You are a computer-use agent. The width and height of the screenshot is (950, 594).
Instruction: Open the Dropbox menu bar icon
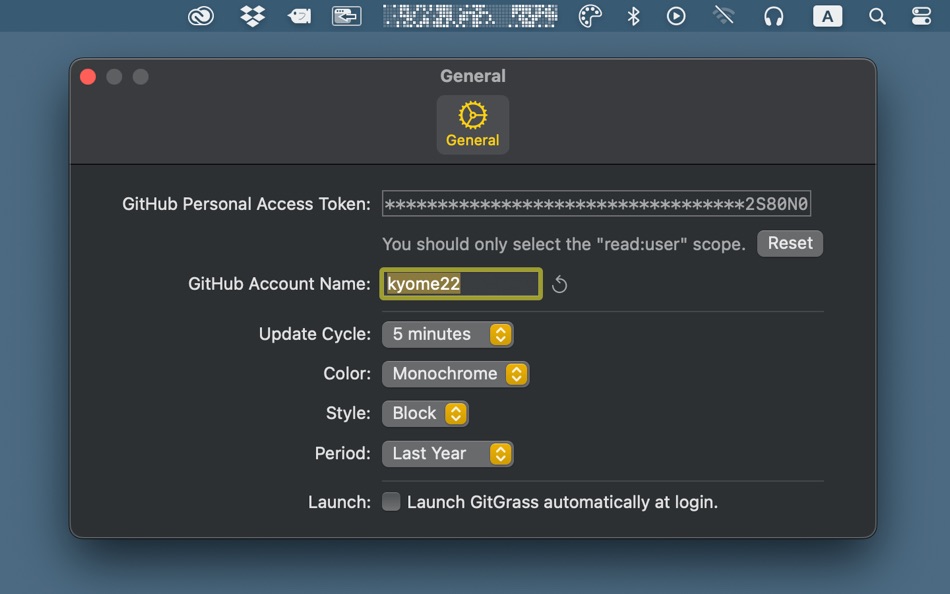coord(253,16)
